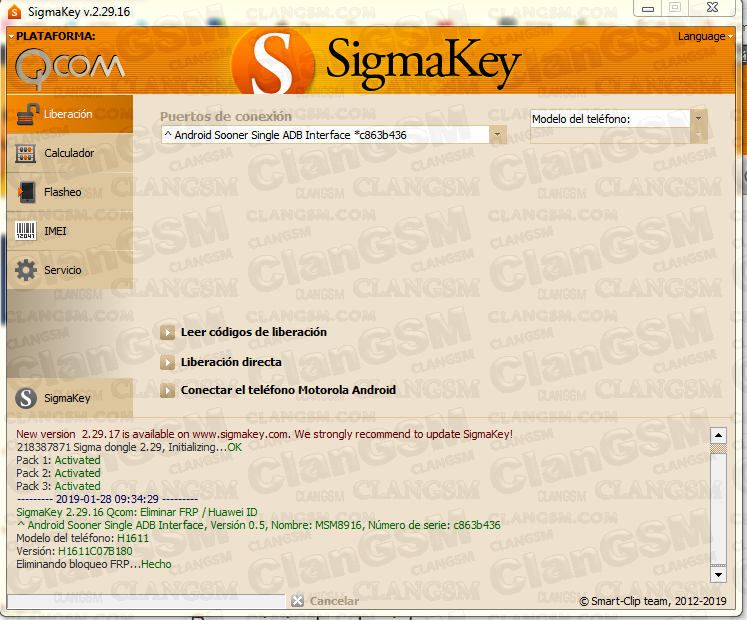Image resolution: width=747 pixels, height=620 pixels.
Task: Open the lower phone model dropdown arrow
Action: [x=698, y=135]
